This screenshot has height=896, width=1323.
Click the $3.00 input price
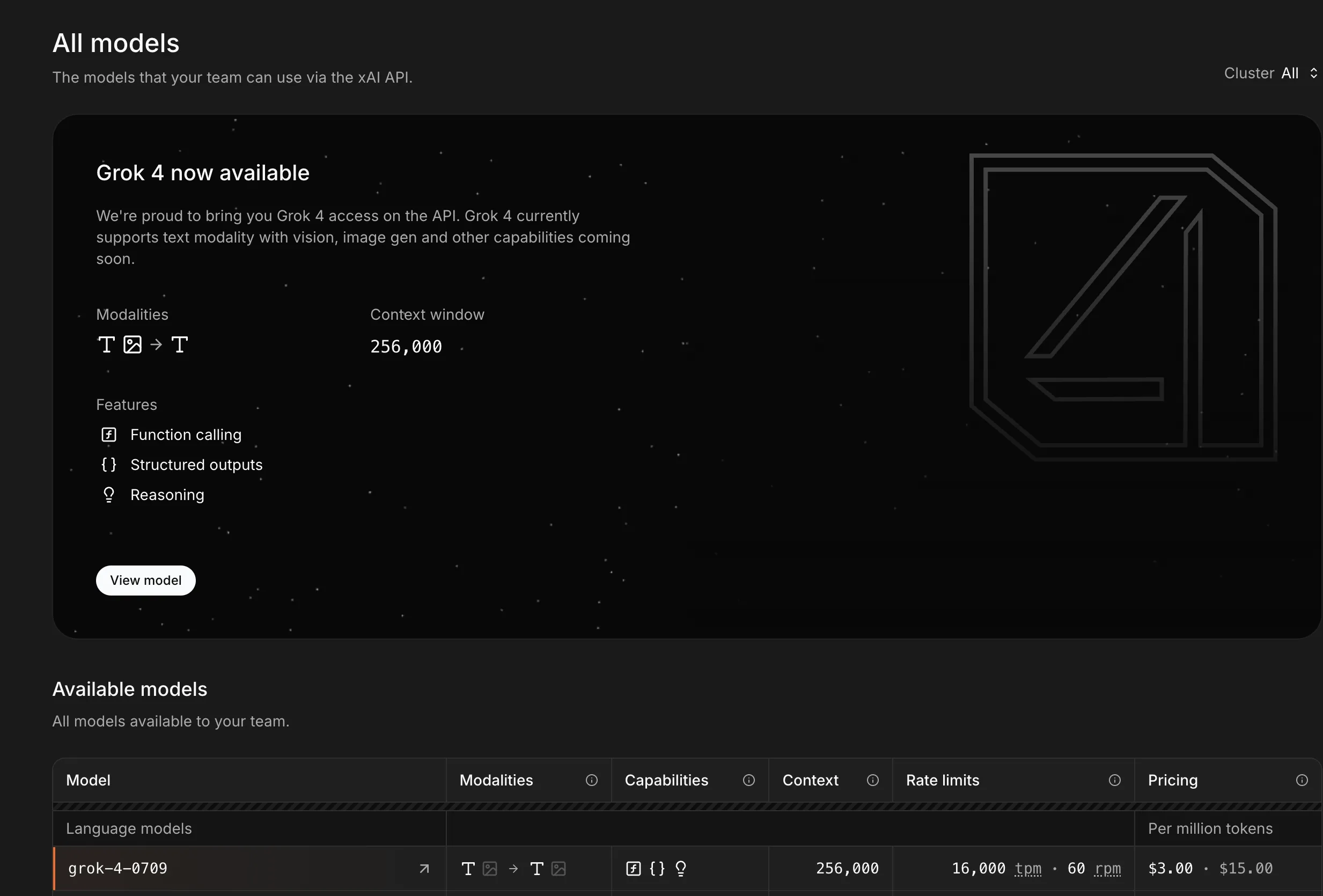pyautogui.click(x=1171, y=869)
